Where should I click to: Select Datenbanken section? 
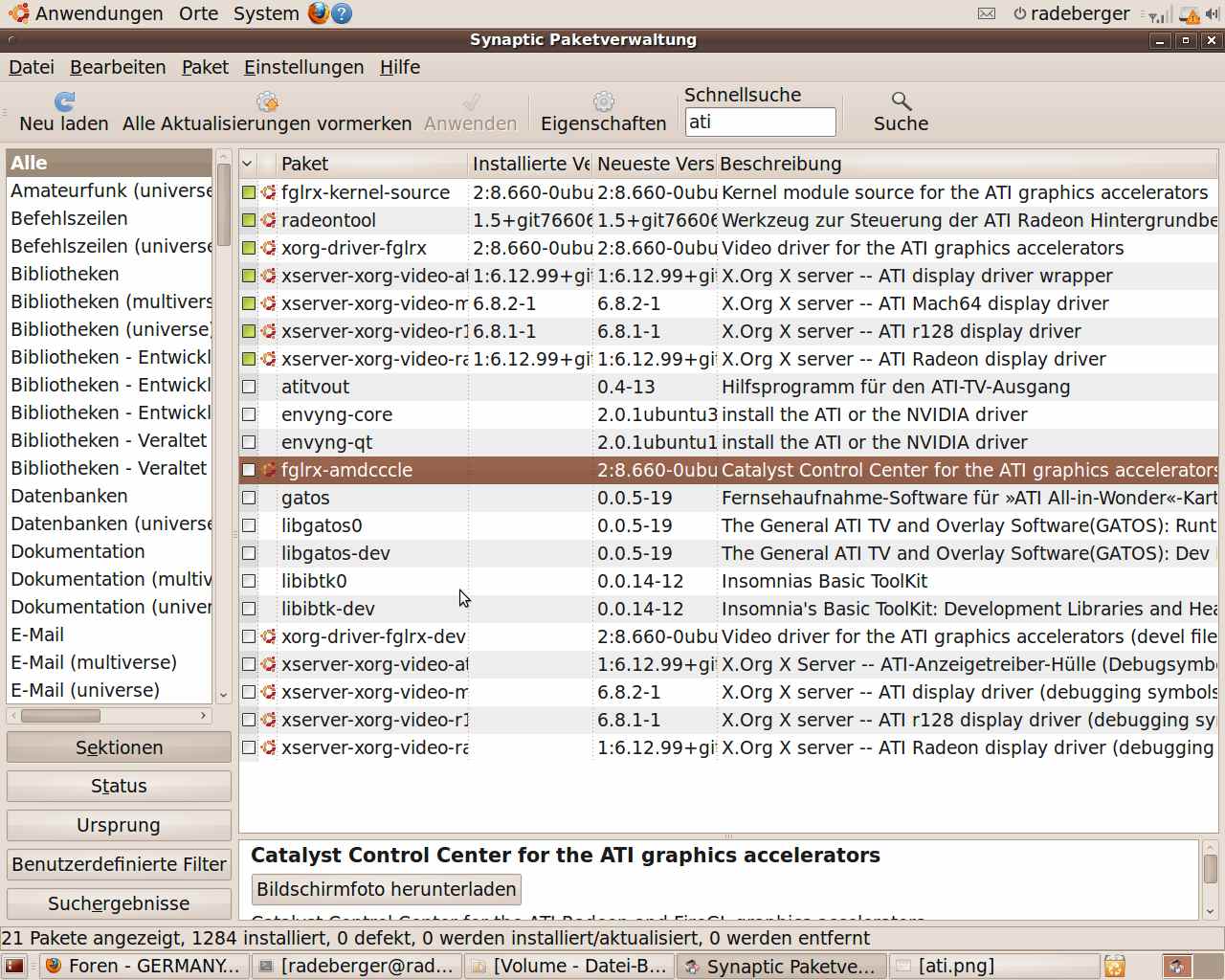pos(109,496)
